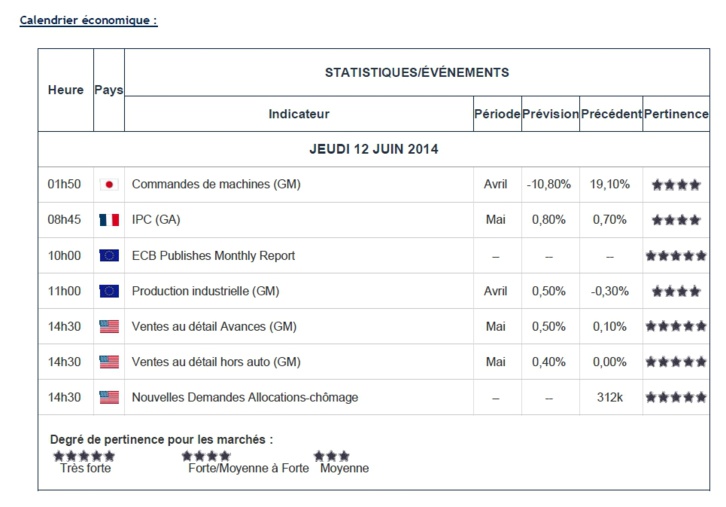
Task: Click the 'Indicateur' column header
Action: [298, 114]
